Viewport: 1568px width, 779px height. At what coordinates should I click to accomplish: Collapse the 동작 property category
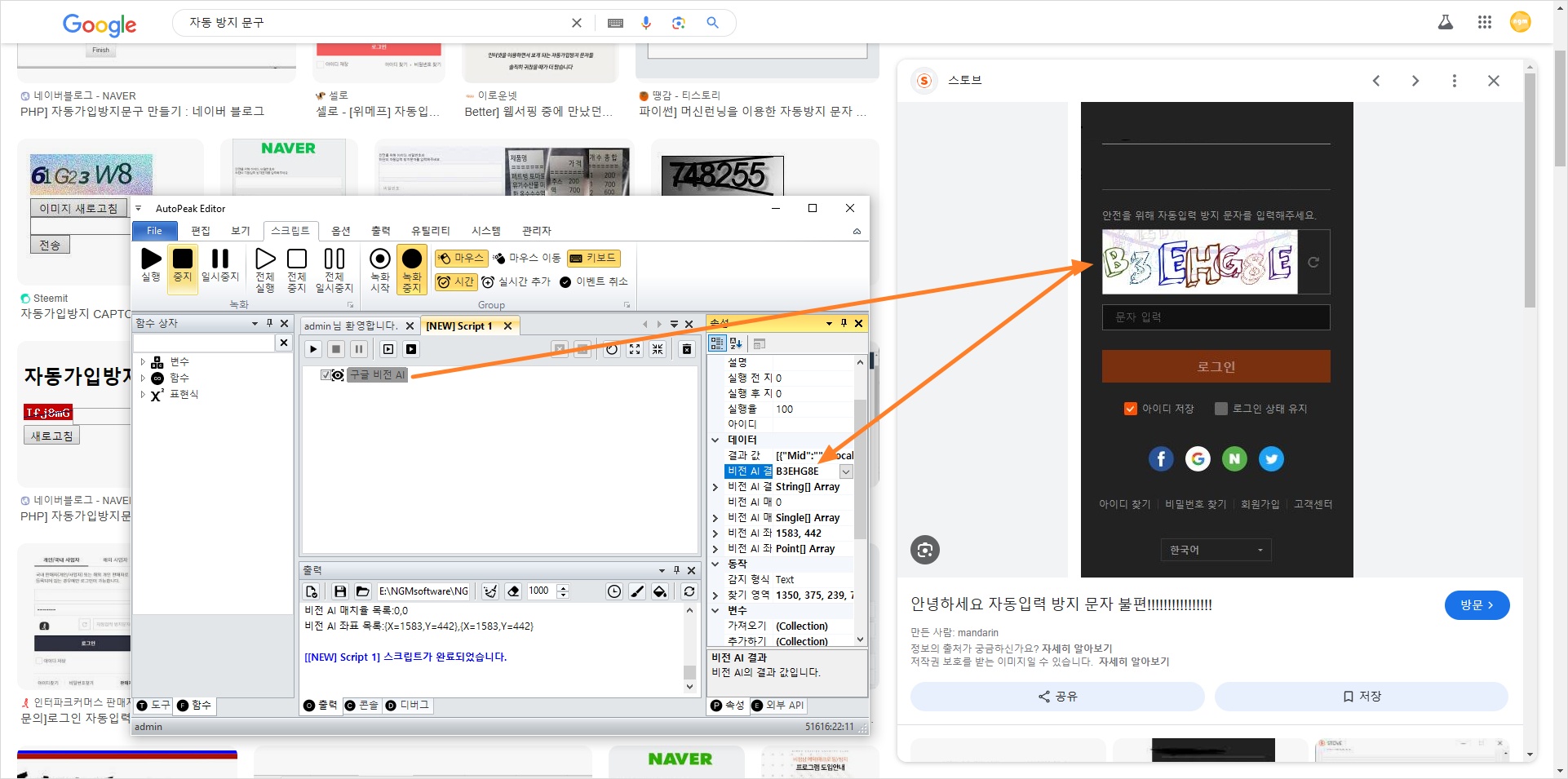coord(715,564)
